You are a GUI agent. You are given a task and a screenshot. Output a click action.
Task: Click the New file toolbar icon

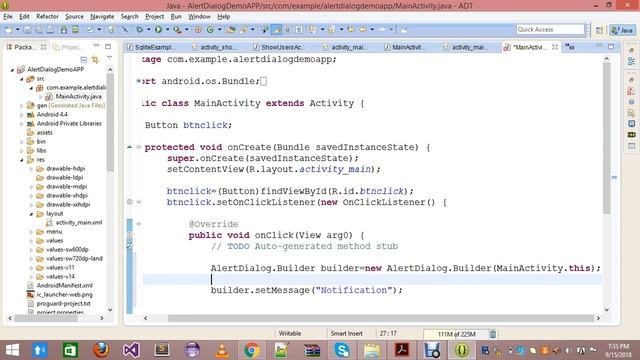click(x=9, y=30)
